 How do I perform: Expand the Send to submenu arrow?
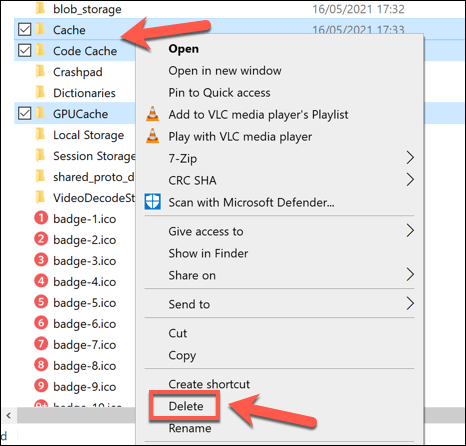[410, 304]
